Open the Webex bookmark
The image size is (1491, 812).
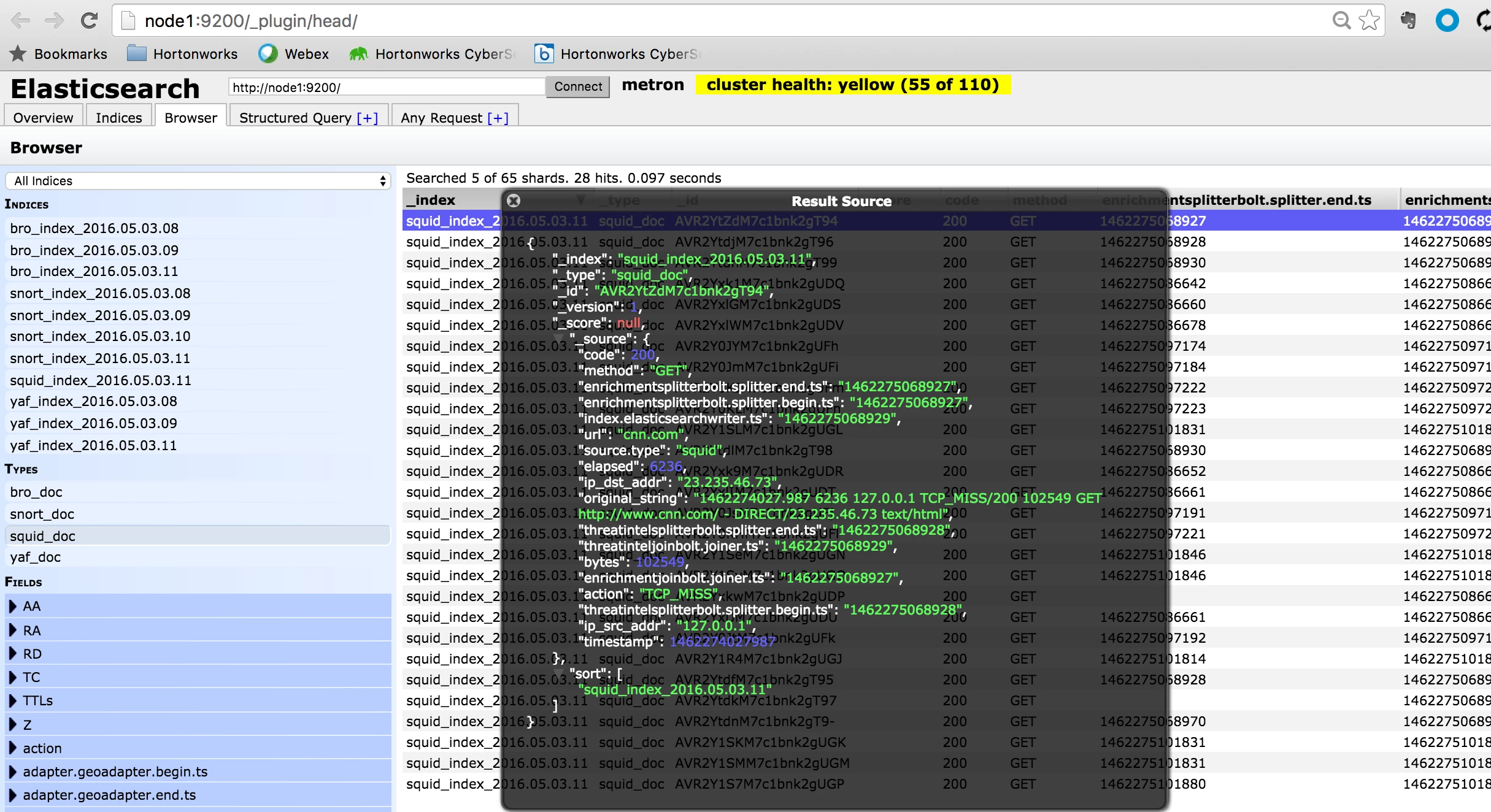click(x=294, y=54)
